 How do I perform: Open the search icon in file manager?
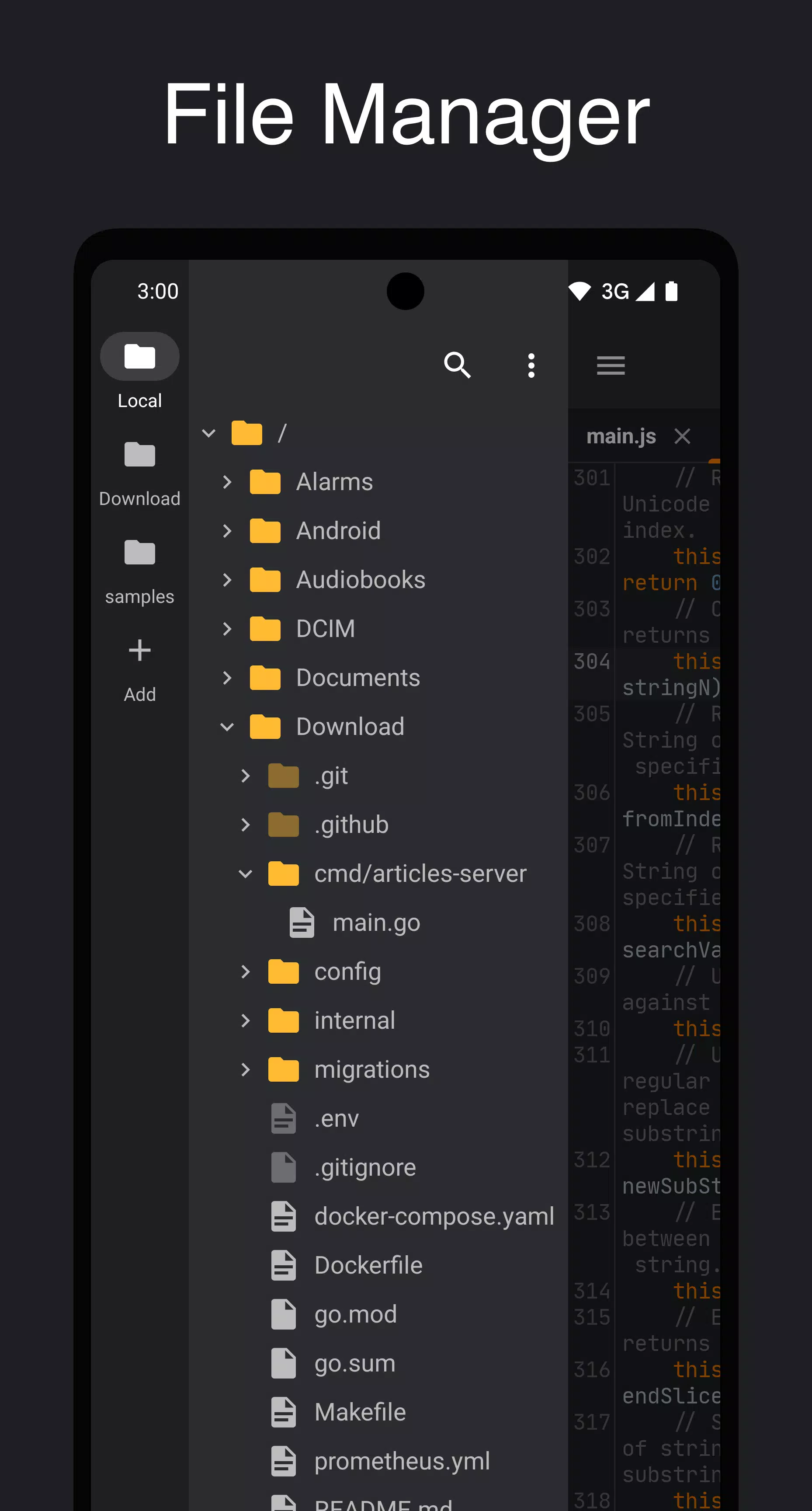457,366
